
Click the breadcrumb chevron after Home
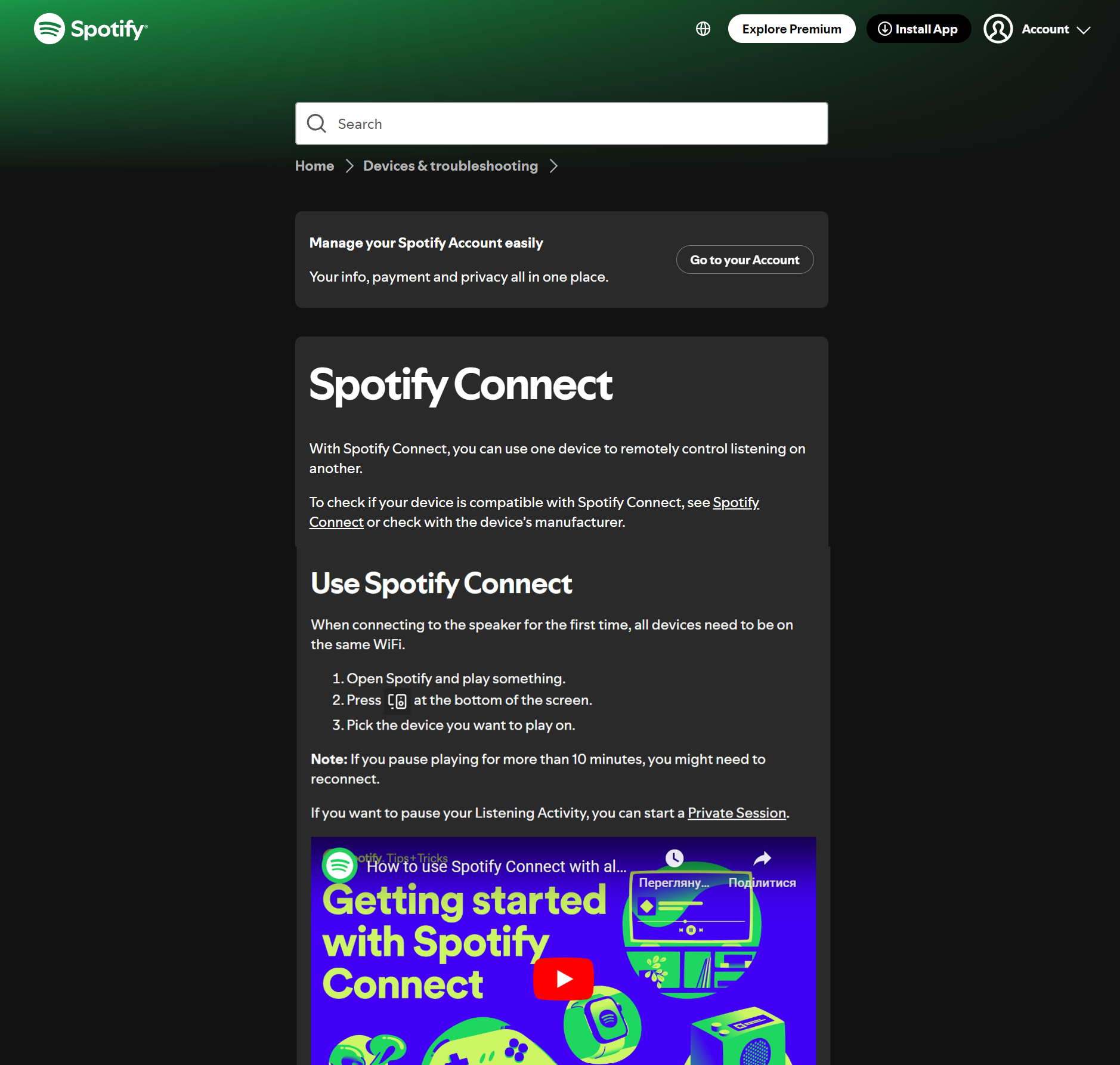click(350, 166)
